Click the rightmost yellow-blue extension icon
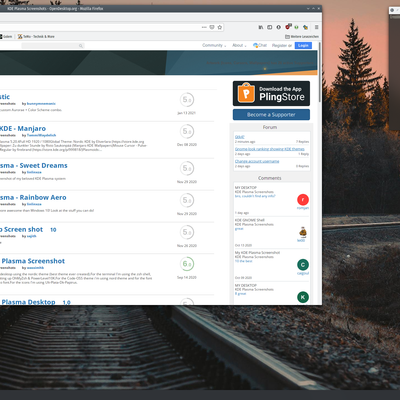 coord(305,27)
